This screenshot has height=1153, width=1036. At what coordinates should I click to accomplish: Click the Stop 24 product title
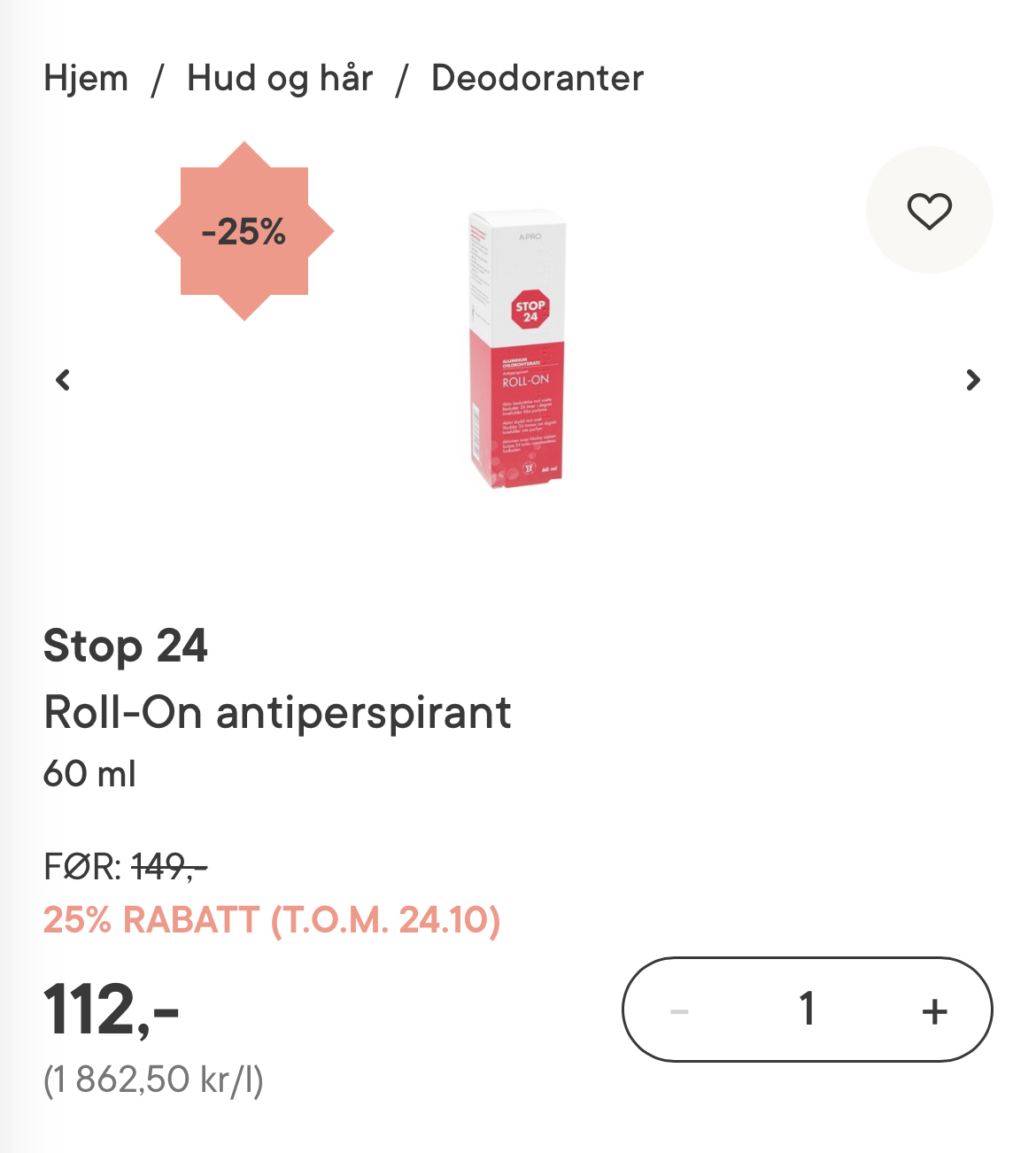point(126,646)
